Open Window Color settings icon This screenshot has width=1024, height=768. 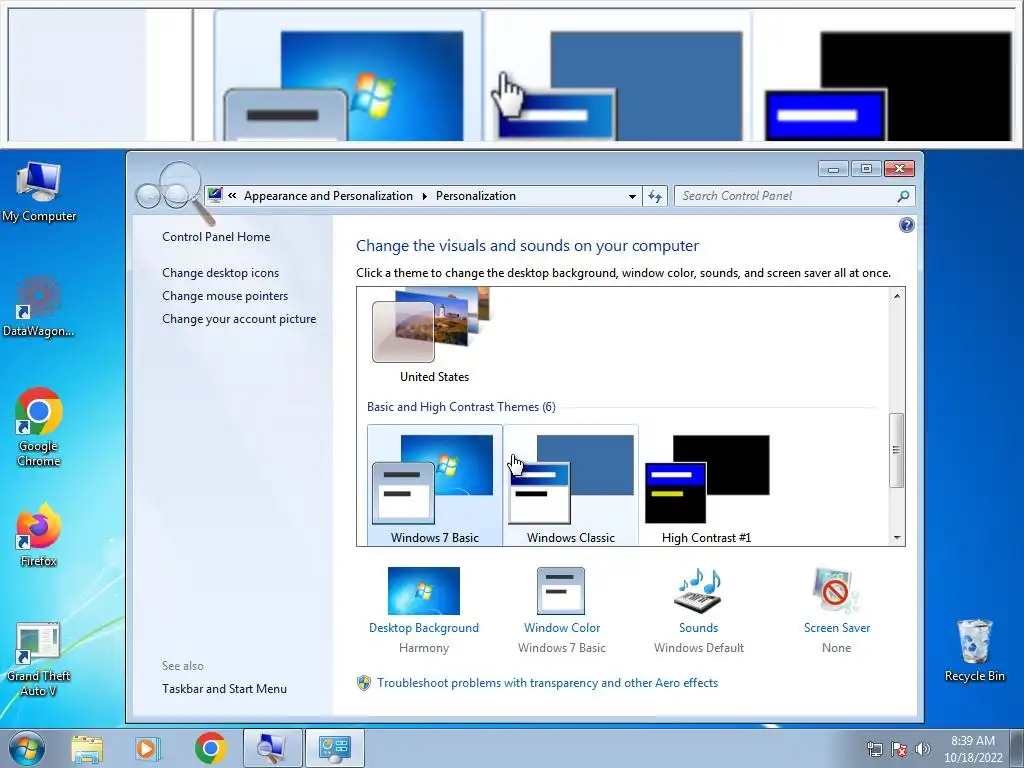(x=561, y=591)
